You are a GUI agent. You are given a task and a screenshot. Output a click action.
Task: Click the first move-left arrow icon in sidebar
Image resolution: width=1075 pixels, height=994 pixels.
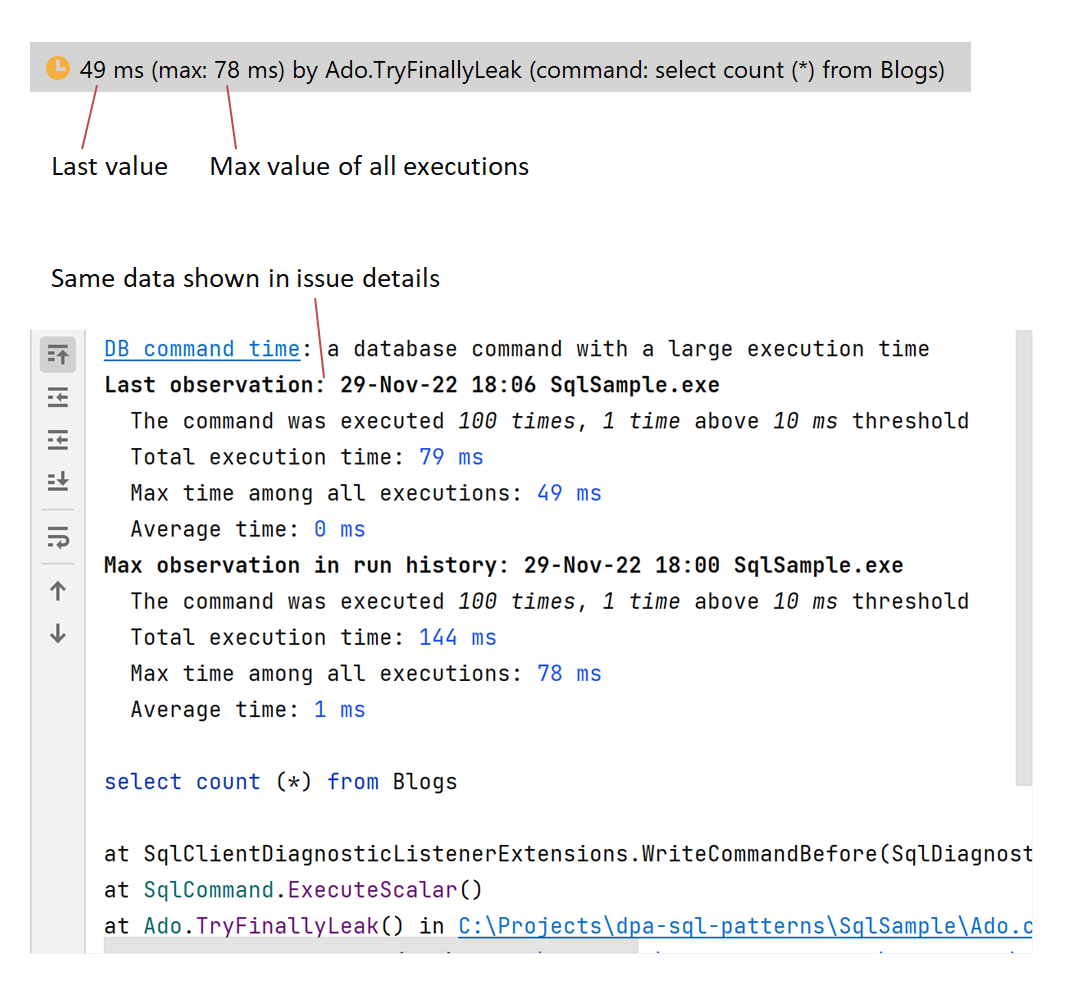click(57, 397)
